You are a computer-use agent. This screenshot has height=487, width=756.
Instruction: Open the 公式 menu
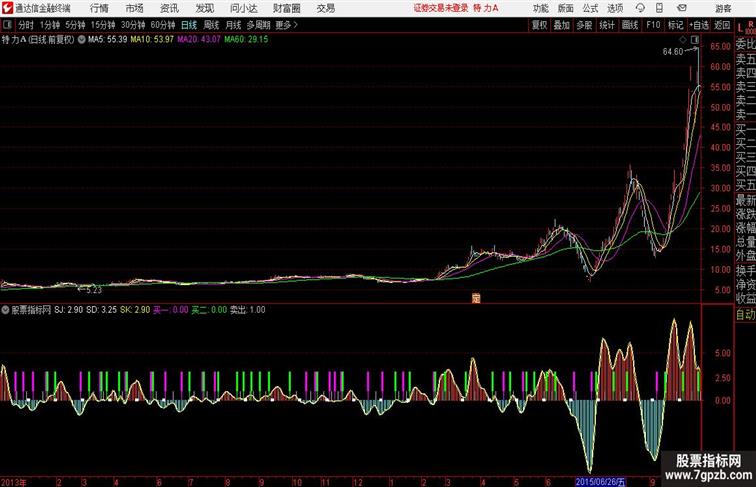[590, 8]
